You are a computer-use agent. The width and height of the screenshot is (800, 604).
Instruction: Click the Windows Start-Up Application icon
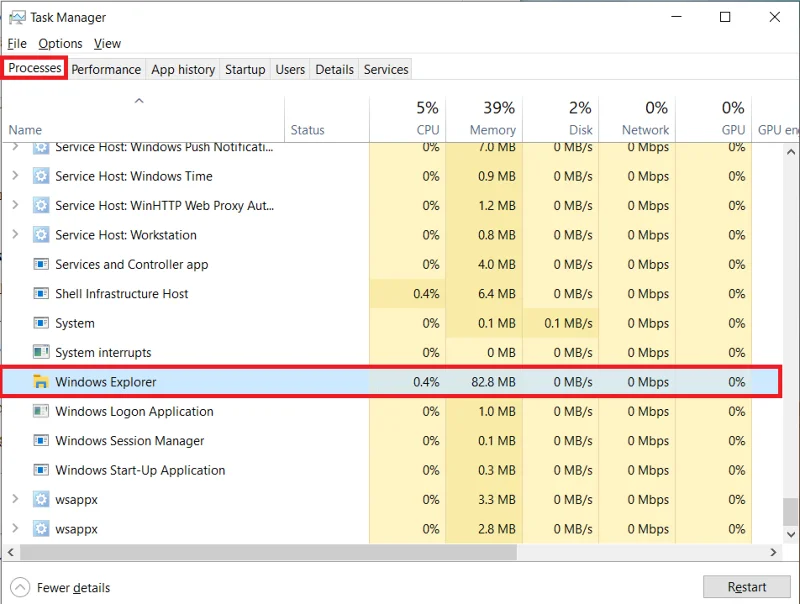pos(41,470)
